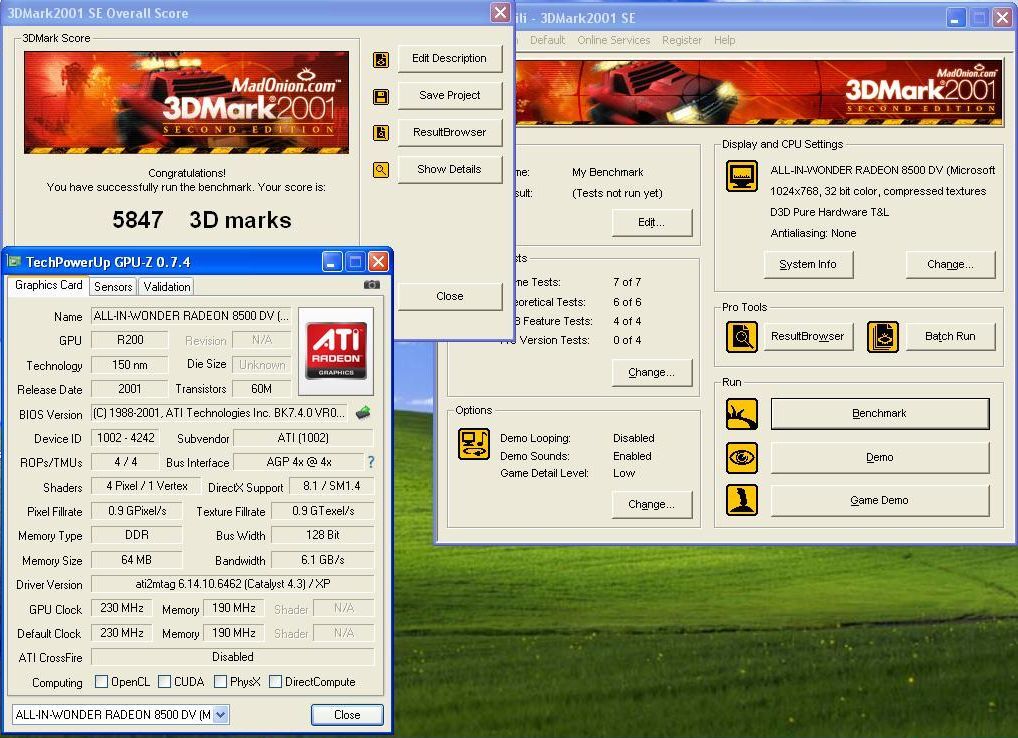Click the Pro Tools ResultBrowser magnifier icon
The image size is (1018, 738).
[x=741, y=336]
